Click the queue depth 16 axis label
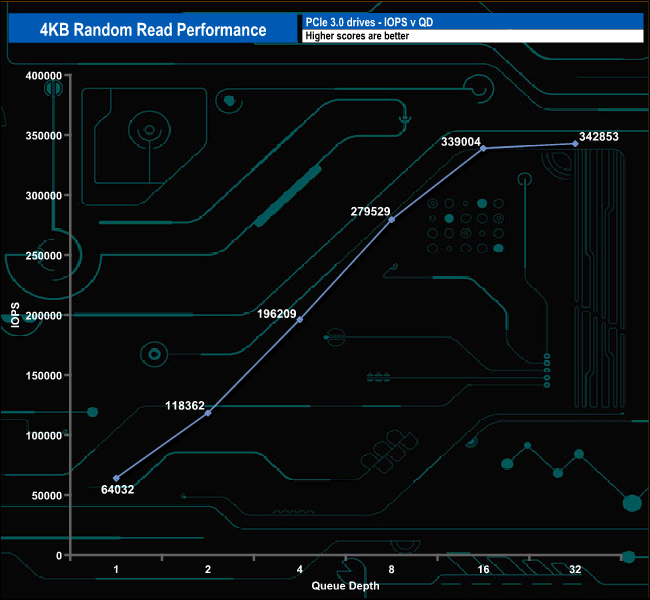The width and height of the screenshot is (650, 600). pyautogui.click(x=483, y=569)
